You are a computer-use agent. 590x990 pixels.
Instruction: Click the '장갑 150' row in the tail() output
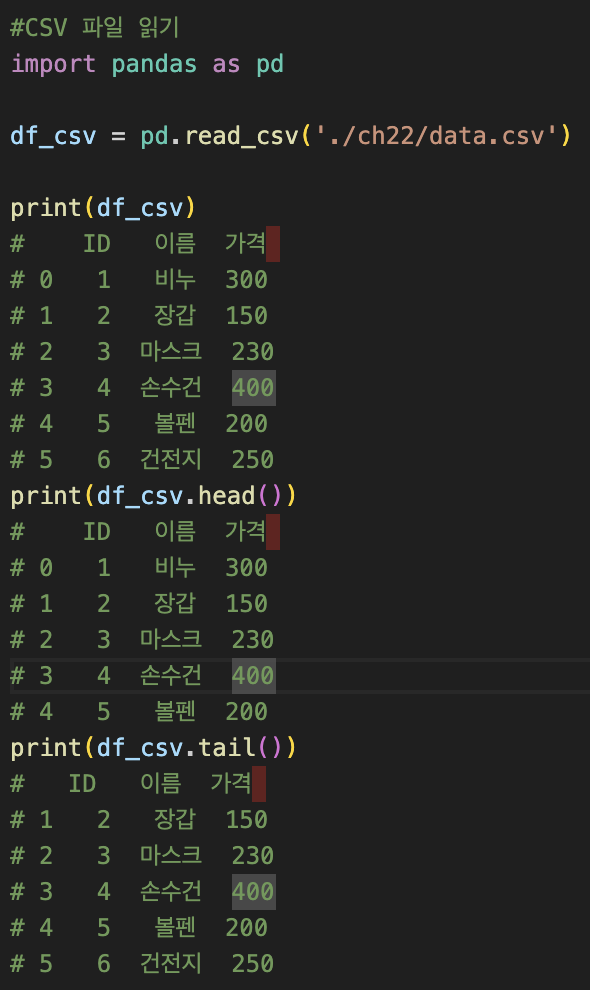coord(140,820)
